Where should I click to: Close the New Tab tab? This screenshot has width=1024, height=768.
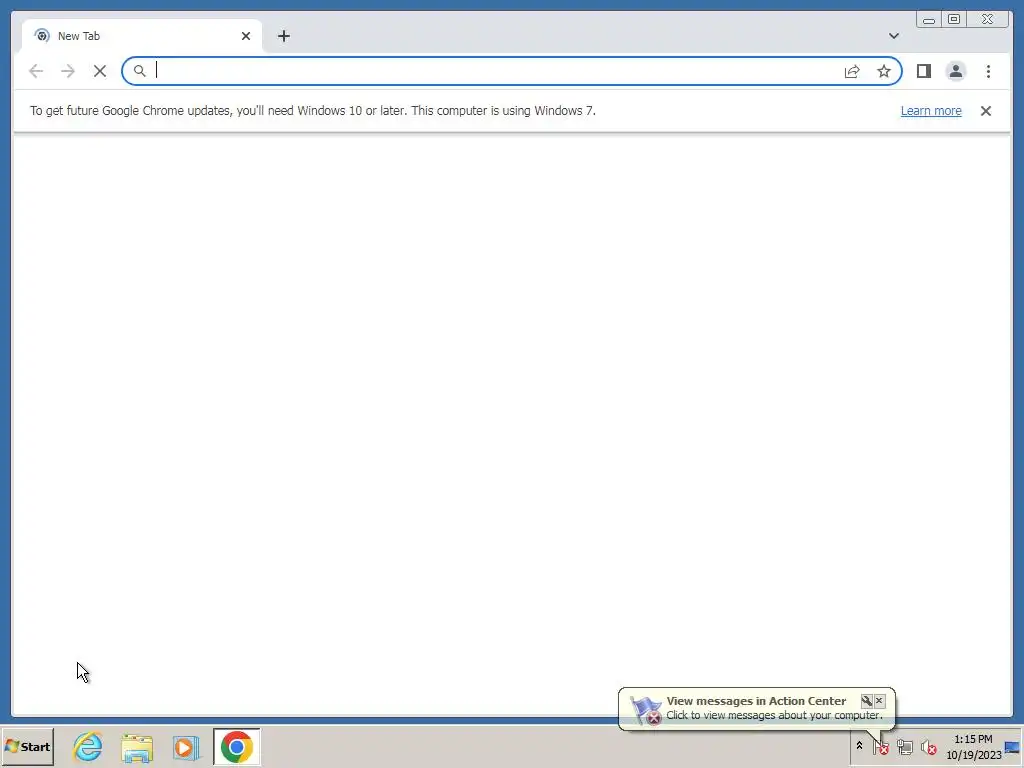(x=246, y=36)
